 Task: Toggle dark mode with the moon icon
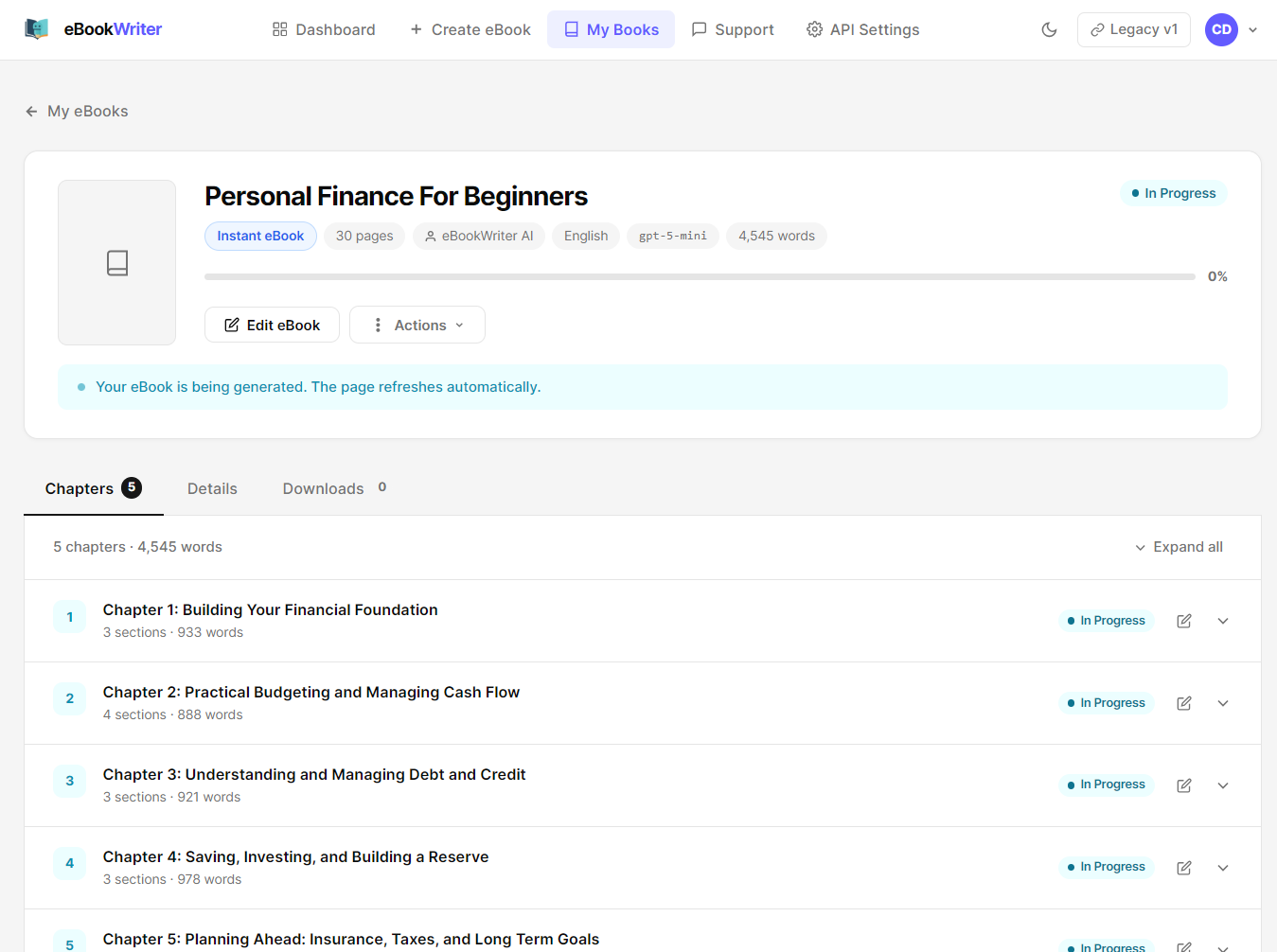point(1049,29)
